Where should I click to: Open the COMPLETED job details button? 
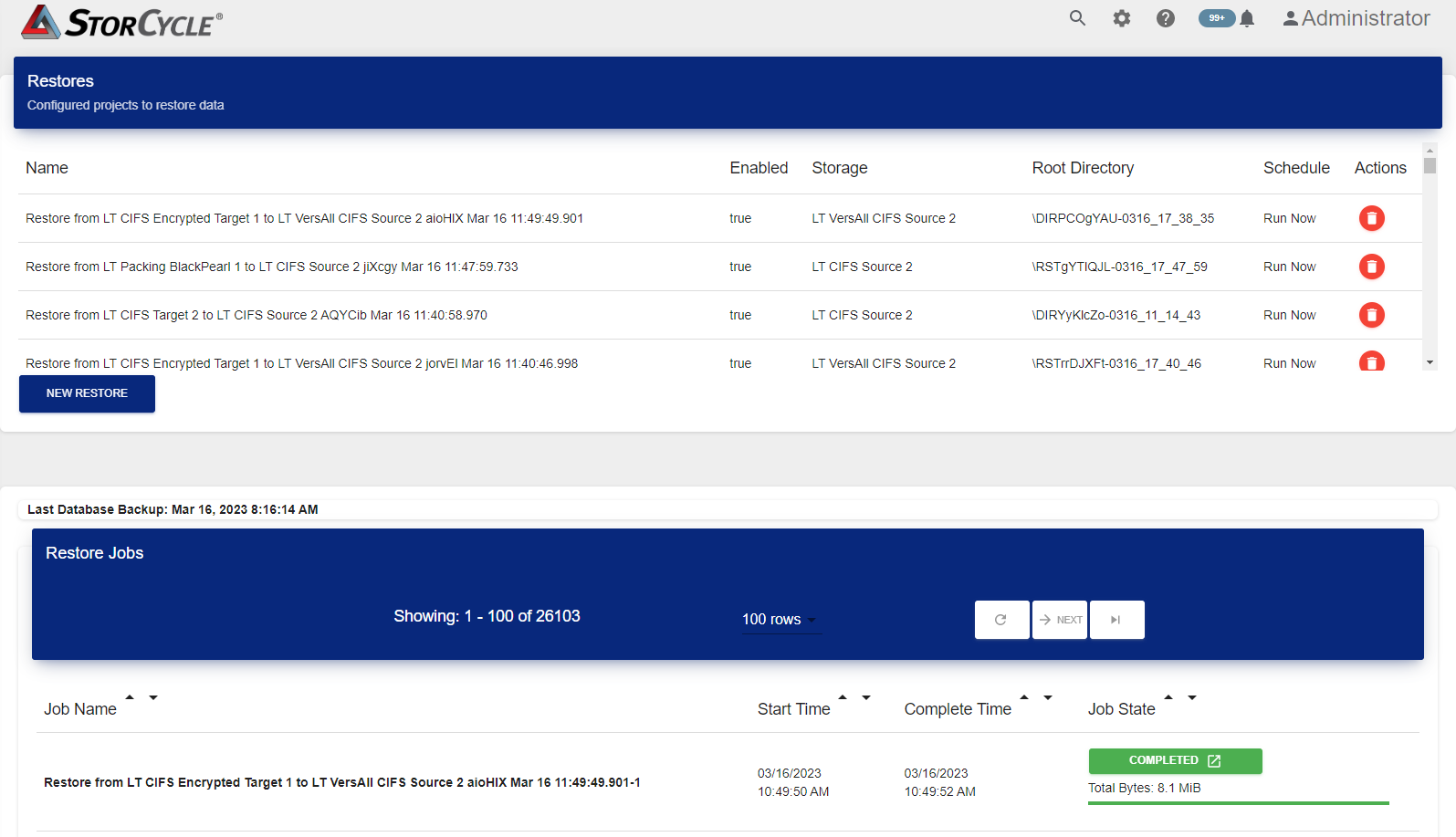[x=1175, y=760]
